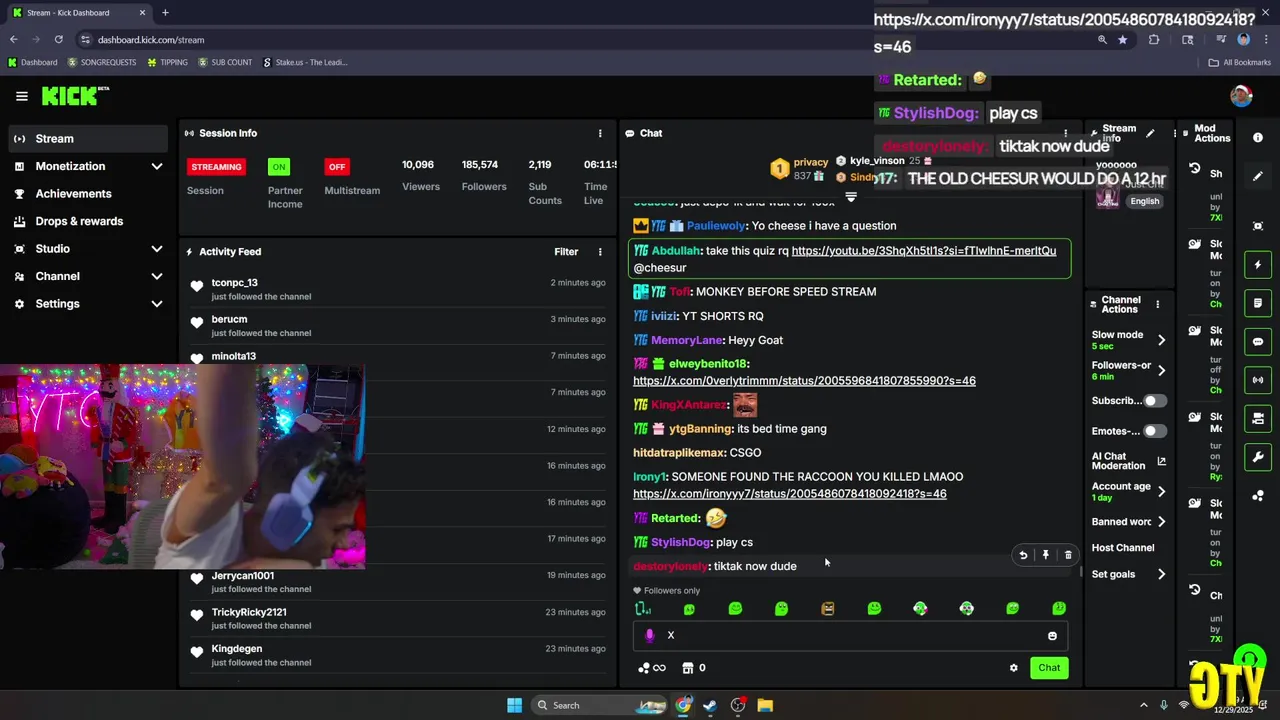Open Irony1's x.com ironyyy7 status link
Viewport: 1280px width, 720px height.
[x=790, y=494]
